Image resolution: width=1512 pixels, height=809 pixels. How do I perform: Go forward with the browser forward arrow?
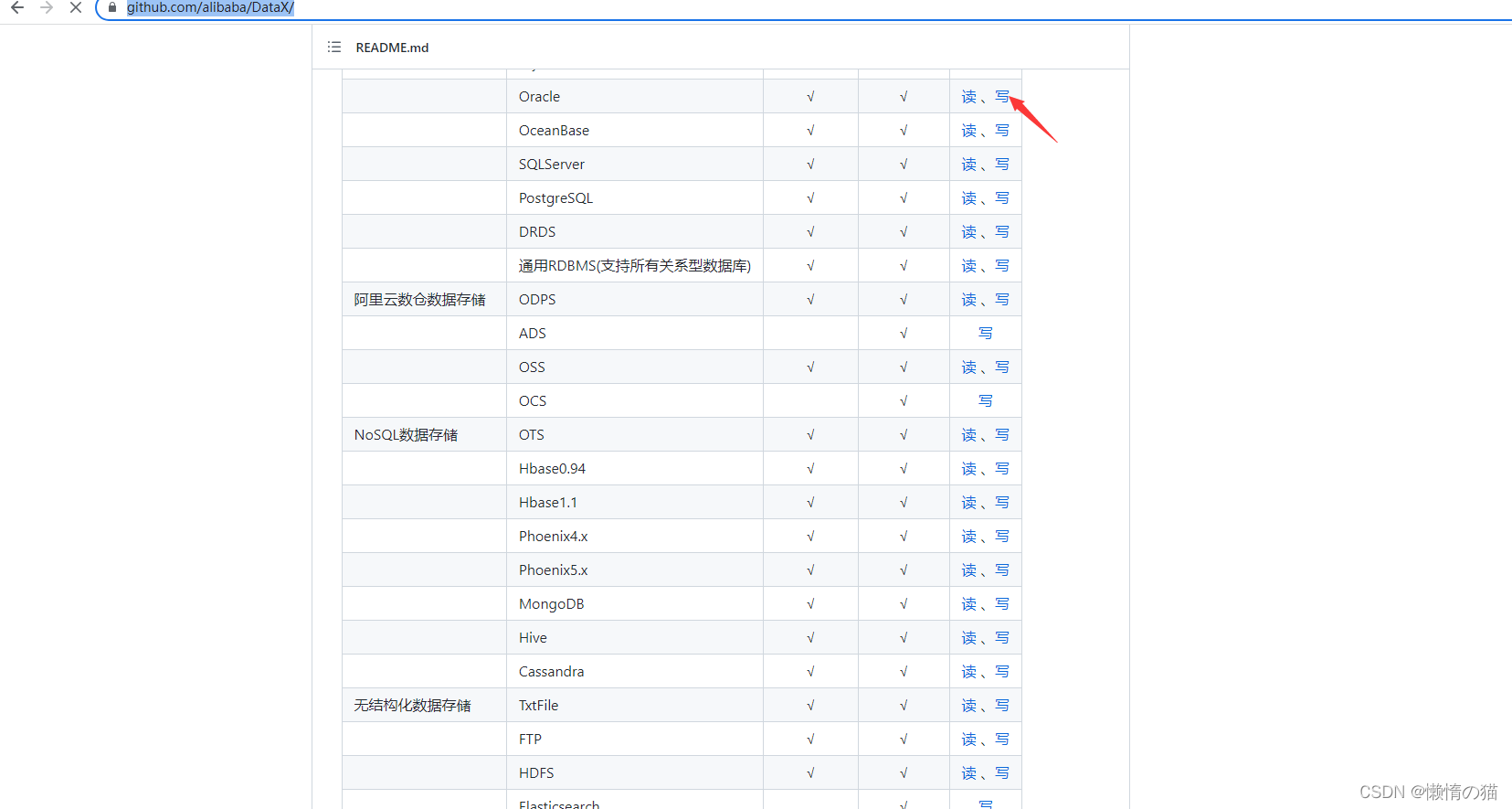(47, 7)
